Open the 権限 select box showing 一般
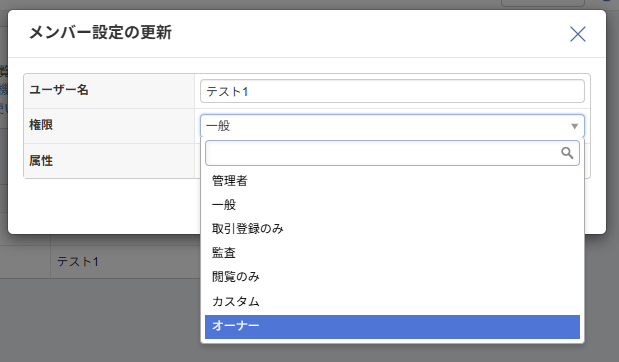 [x=392, y=126]
